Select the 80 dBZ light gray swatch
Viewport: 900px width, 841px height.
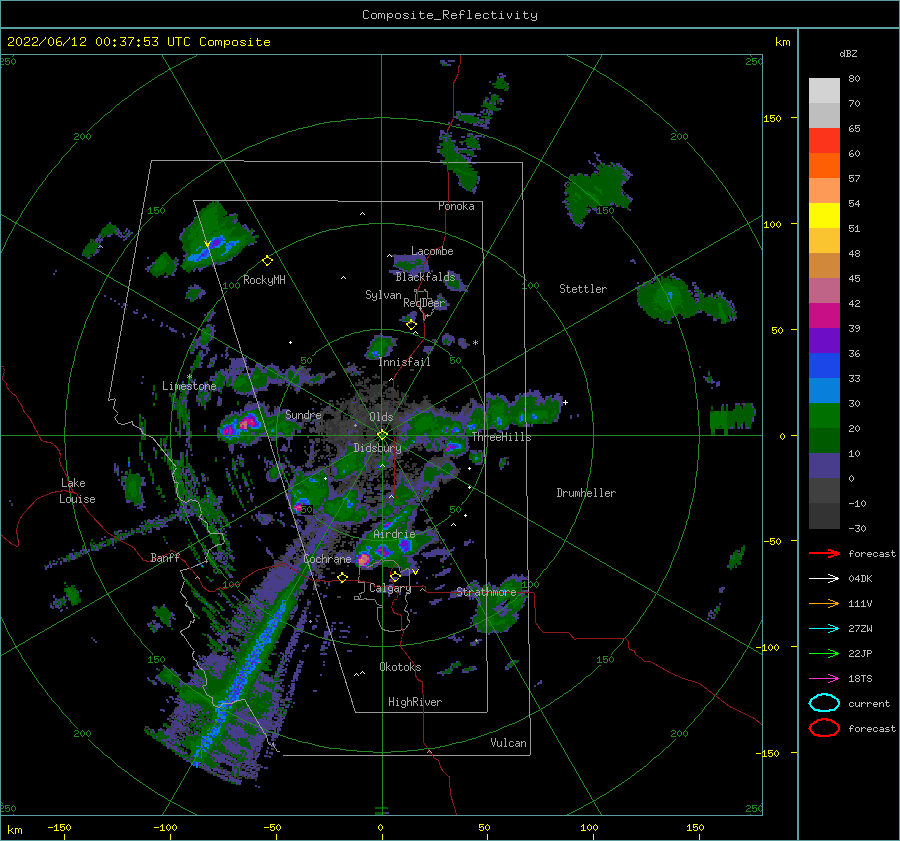[824, 90]
